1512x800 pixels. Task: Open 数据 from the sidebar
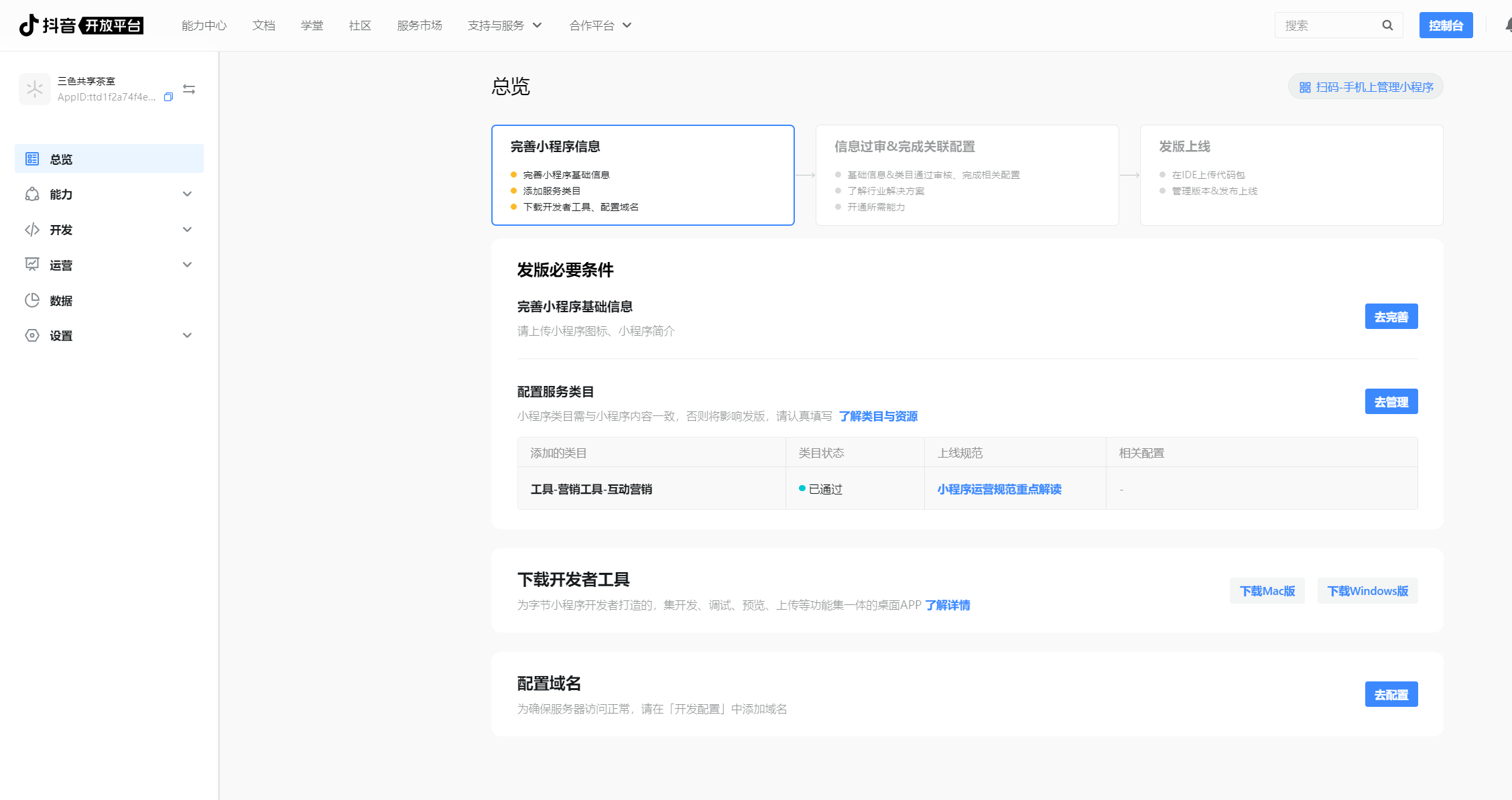pos(61,301)
